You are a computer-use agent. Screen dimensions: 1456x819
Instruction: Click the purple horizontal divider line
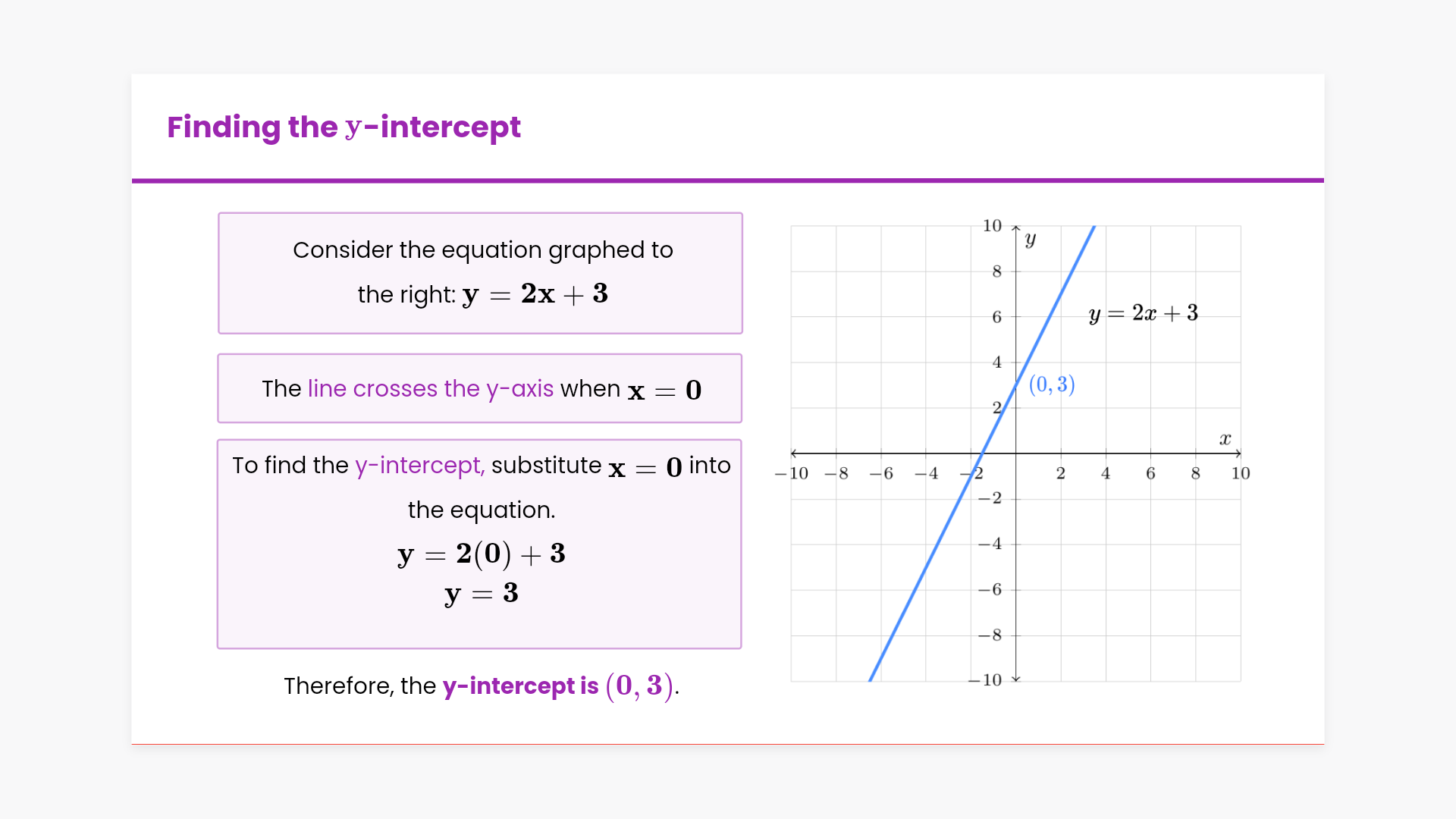(x=727, y=180)
